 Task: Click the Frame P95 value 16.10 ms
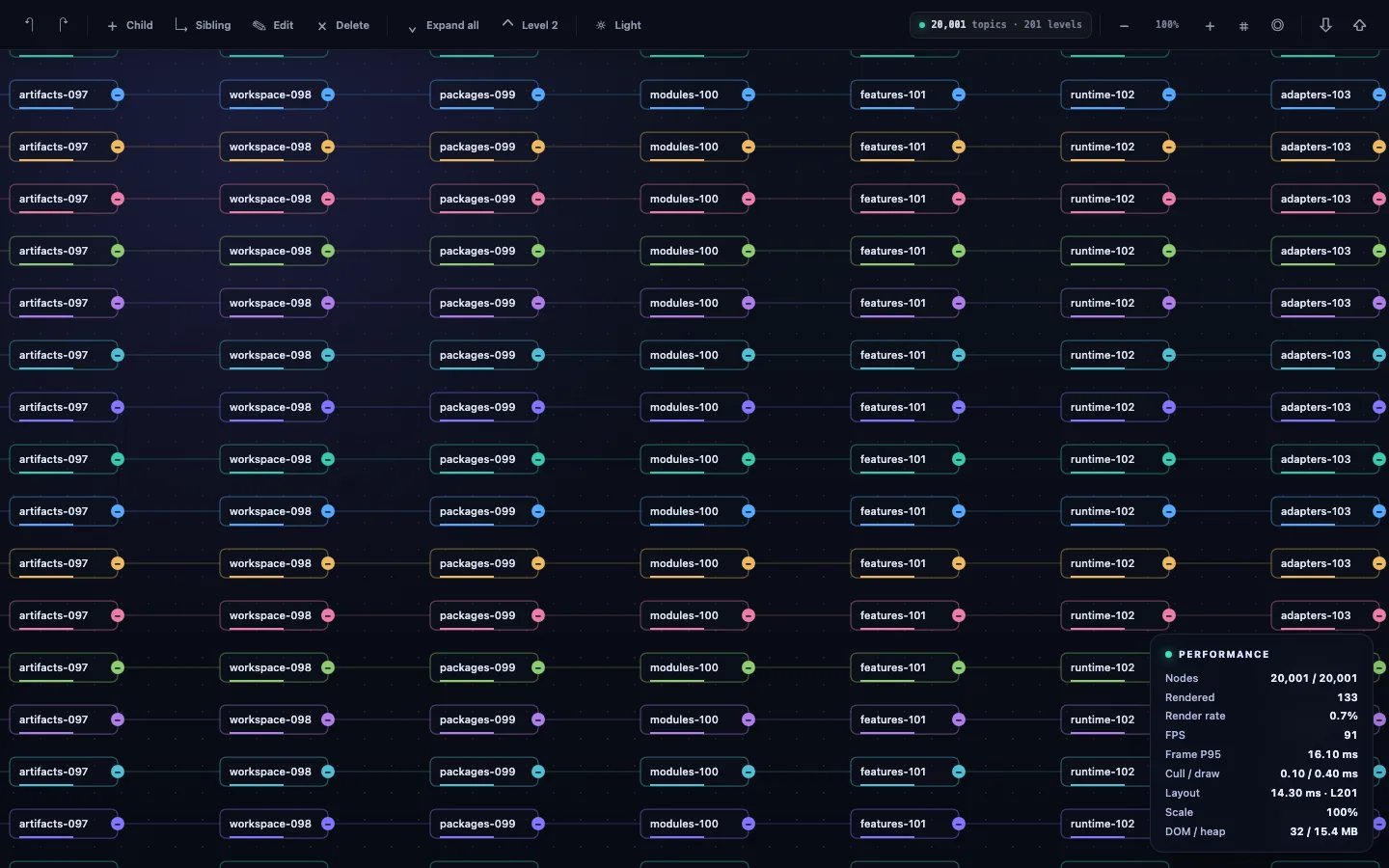pos(1332,754)
